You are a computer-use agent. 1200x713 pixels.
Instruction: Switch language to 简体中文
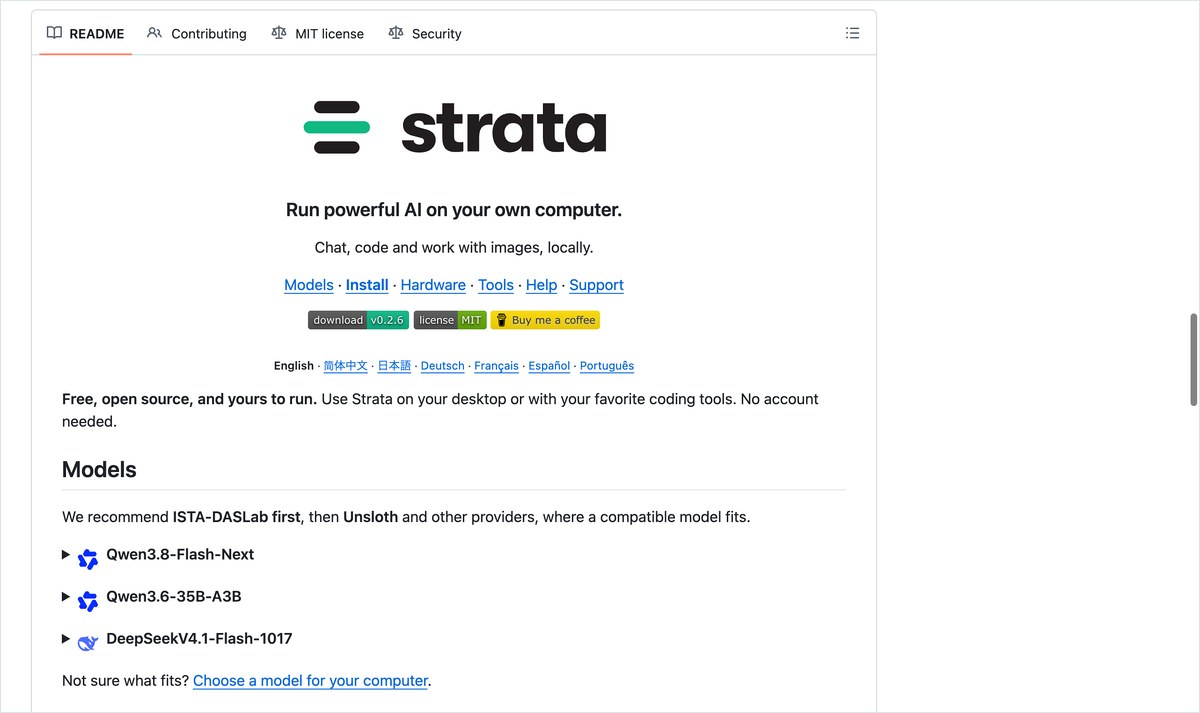tap(345, 366)
